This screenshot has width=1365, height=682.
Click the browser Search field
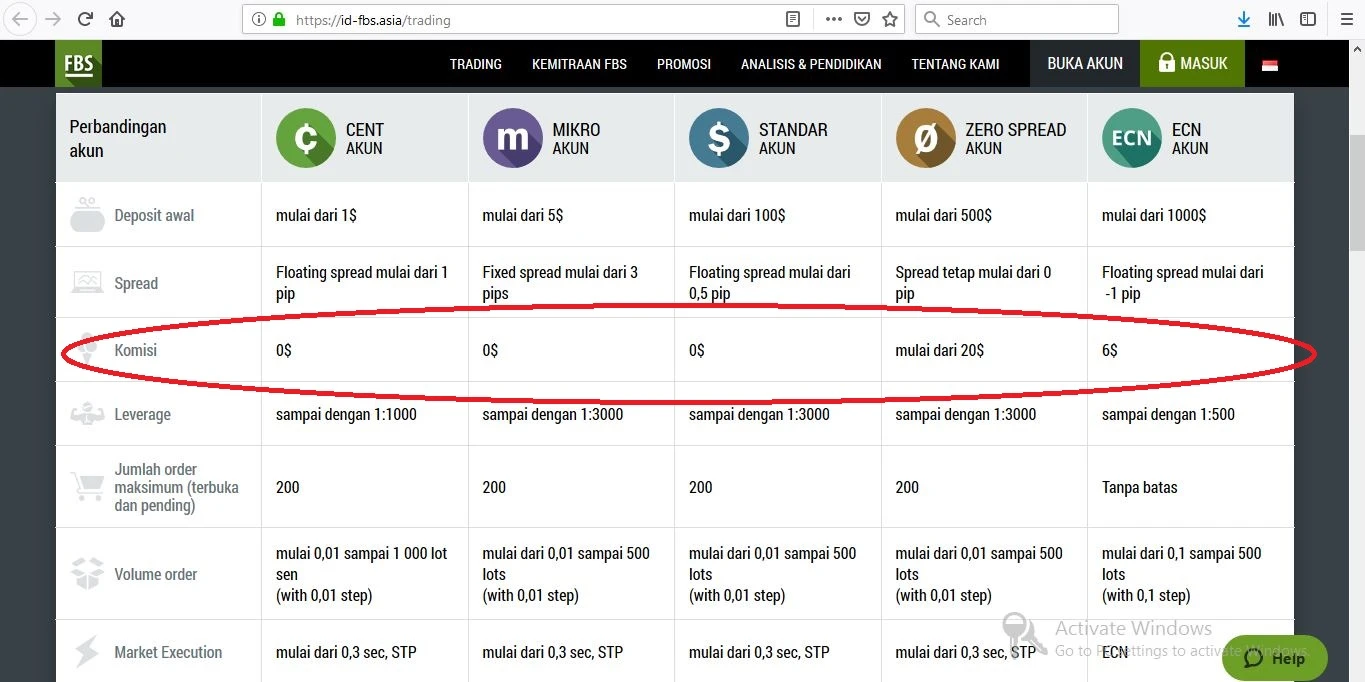tap(1026, 19)
